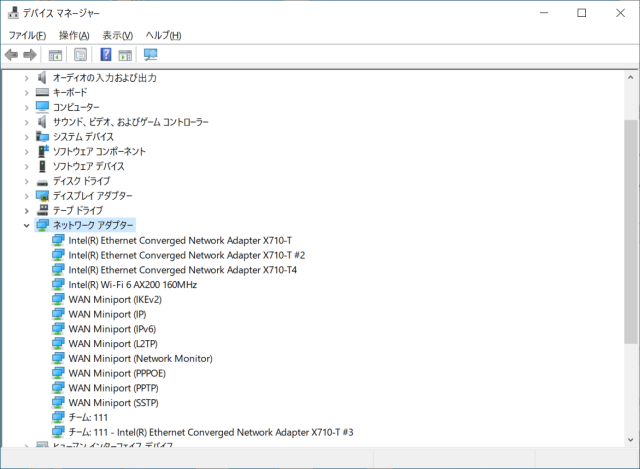
Task: Expand ソフトウェア コンポーネント category
Action: pyautogui.click(x=27, y=152)
